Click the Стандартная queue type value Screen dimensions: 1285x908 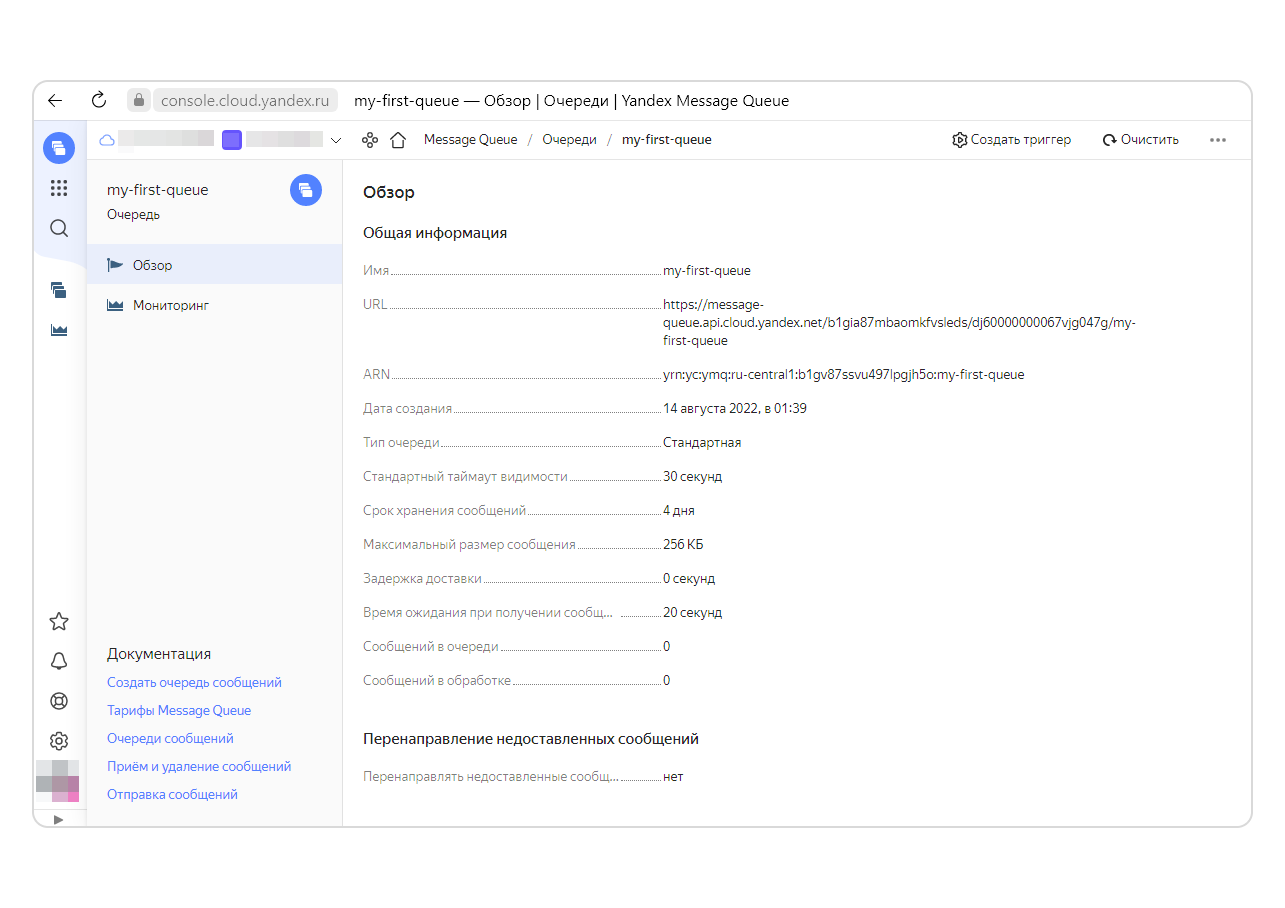click(x=702, y=443)
